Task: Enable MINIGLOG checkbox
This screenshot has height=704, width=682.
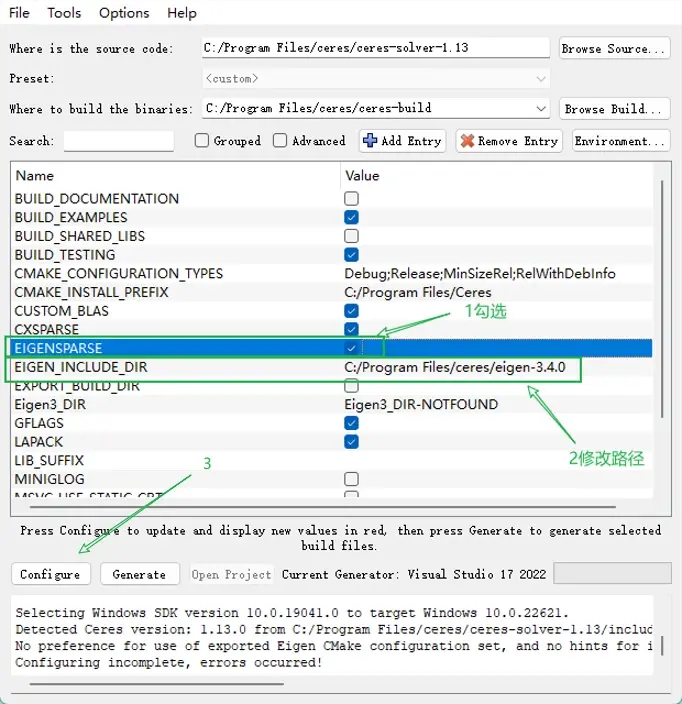Action: [351, 479]
